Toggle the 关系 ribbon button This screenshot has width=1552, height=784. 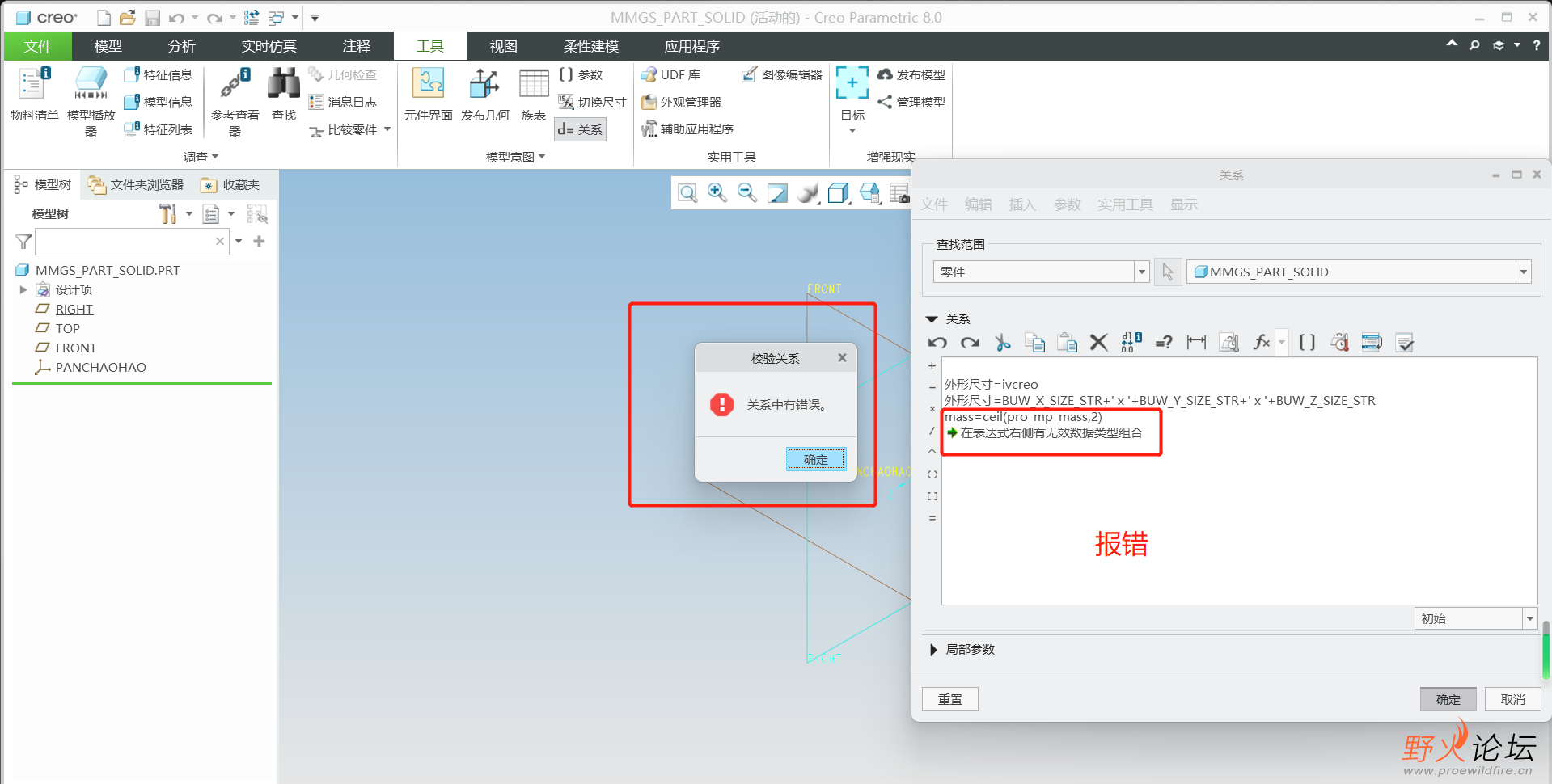click(580, 129)
